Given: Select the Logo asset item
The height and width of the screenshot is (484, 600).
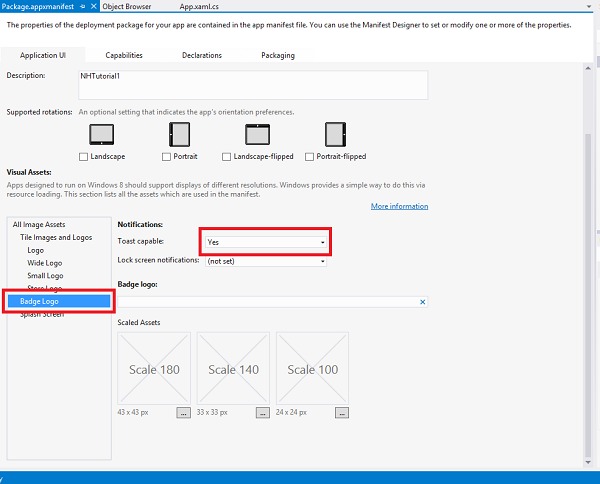Looking at the screenshot, I should (36, 250).
